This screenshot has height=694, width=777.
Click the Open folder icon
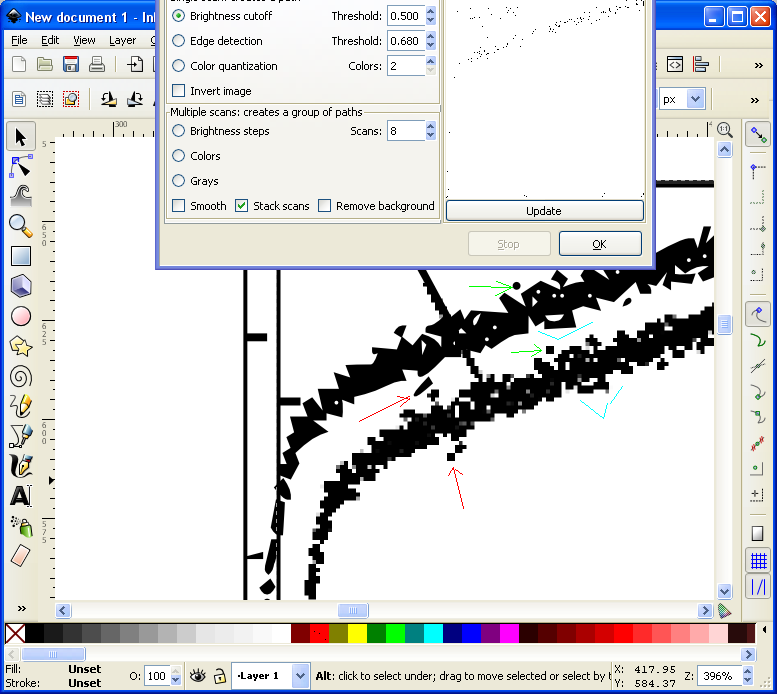coord(45,64)
